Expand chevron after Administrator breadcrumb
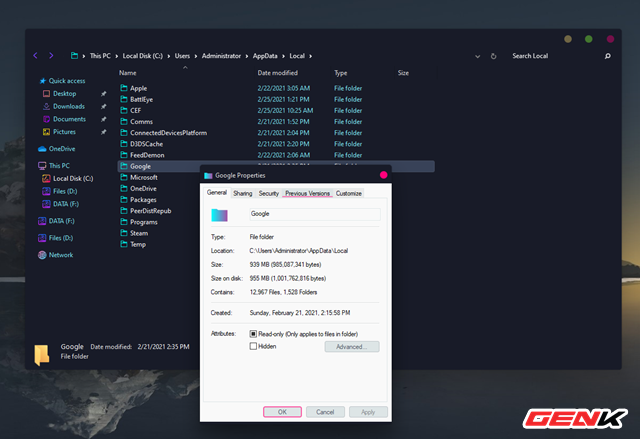640x439 pixels. tap(247, 56)
